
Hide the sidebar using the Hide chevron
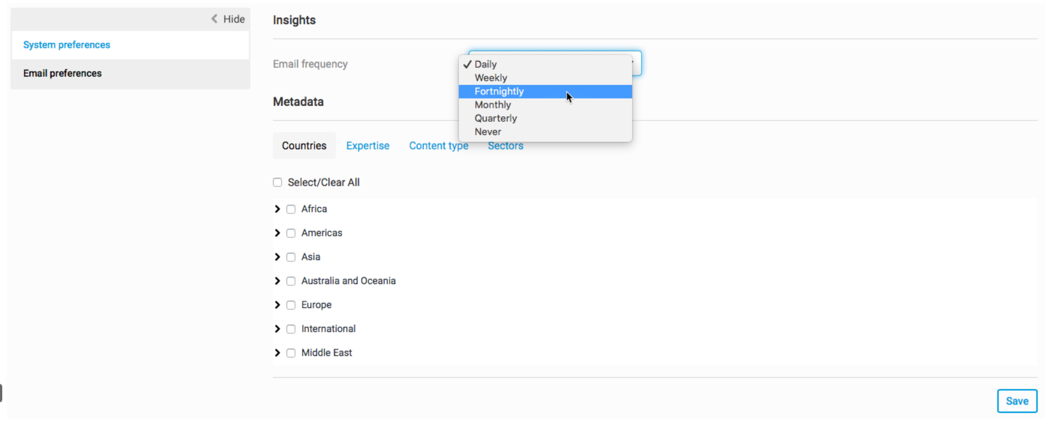[228, 19]
